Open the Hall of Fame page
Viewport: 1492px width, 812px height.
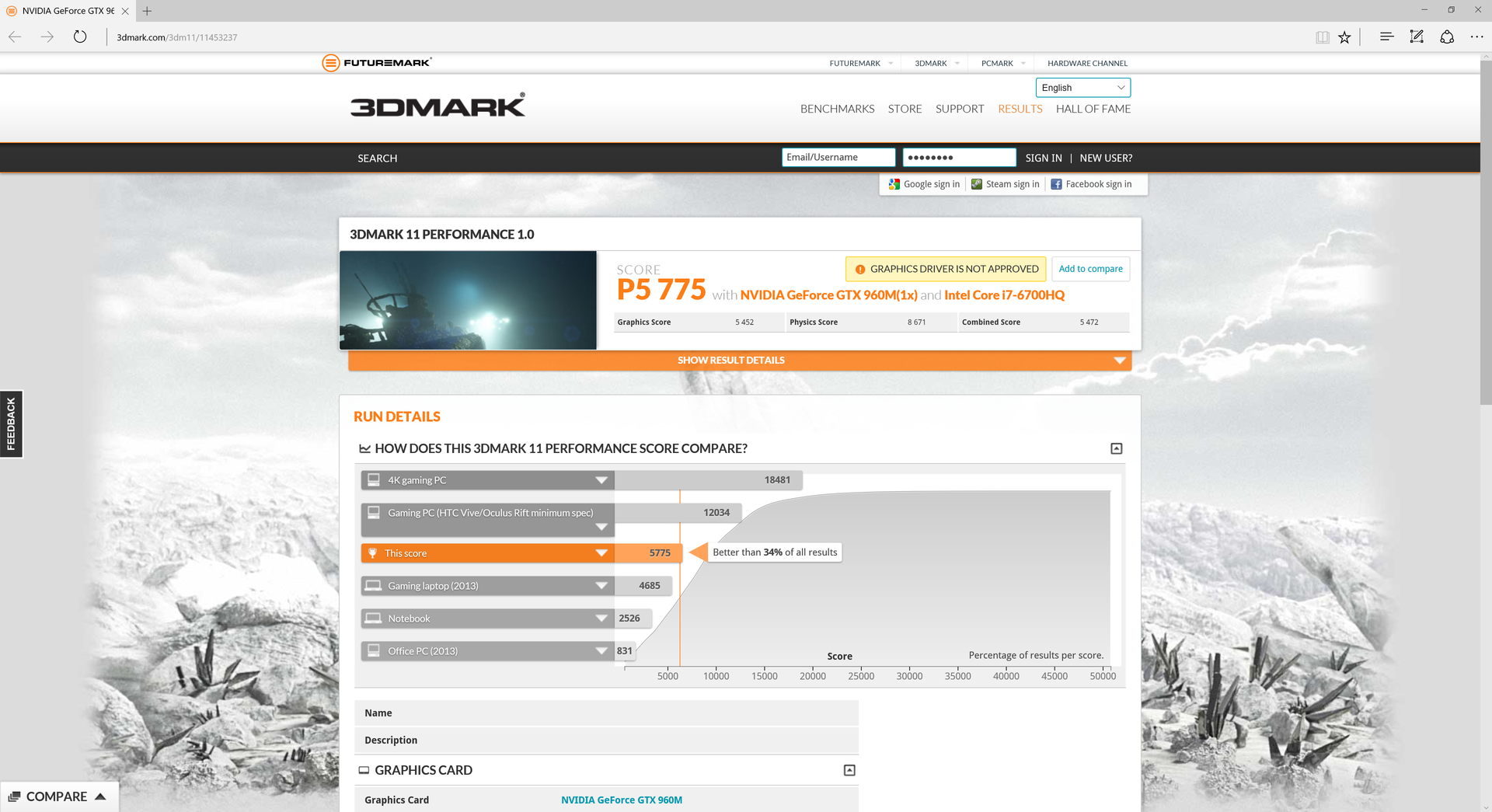(x=1093, y=109)
